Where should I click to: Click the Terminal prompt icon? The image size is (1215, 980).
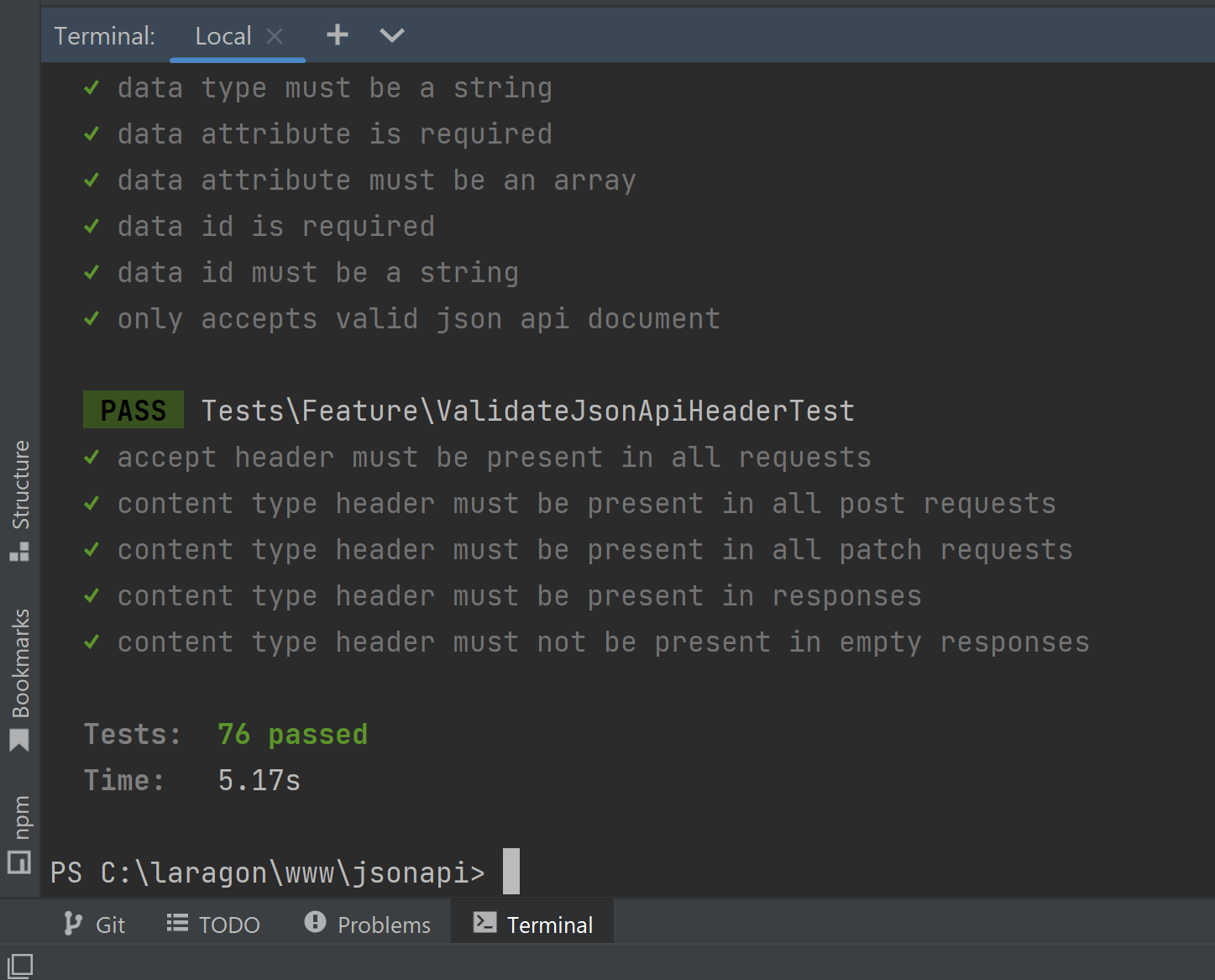(484, 922)
